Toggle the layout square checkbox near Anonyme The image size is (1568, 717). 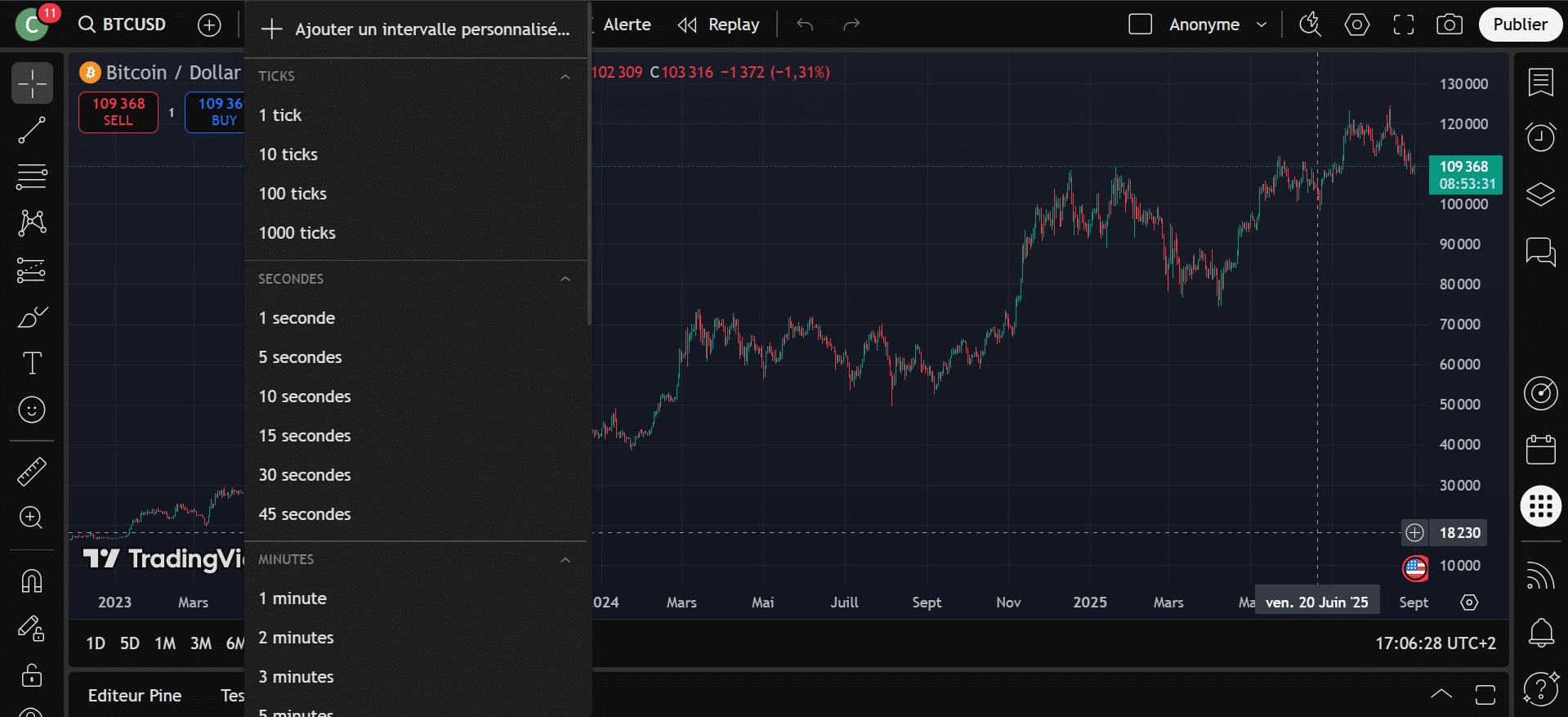coord(1140,25)
